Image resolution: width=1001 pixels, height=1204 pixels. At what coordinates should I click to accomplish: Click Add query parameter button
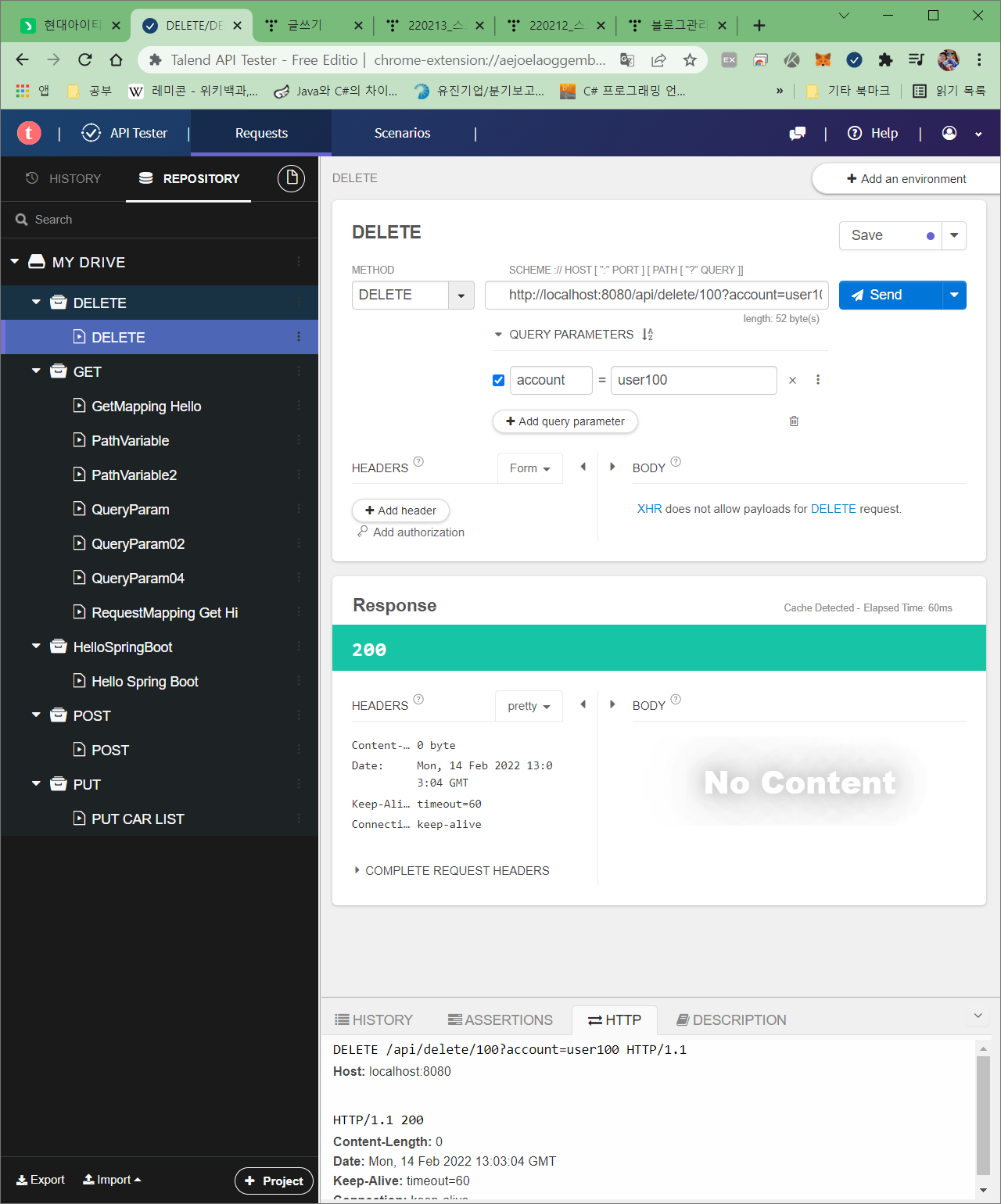pyautogui.click(x=565, y=421)
